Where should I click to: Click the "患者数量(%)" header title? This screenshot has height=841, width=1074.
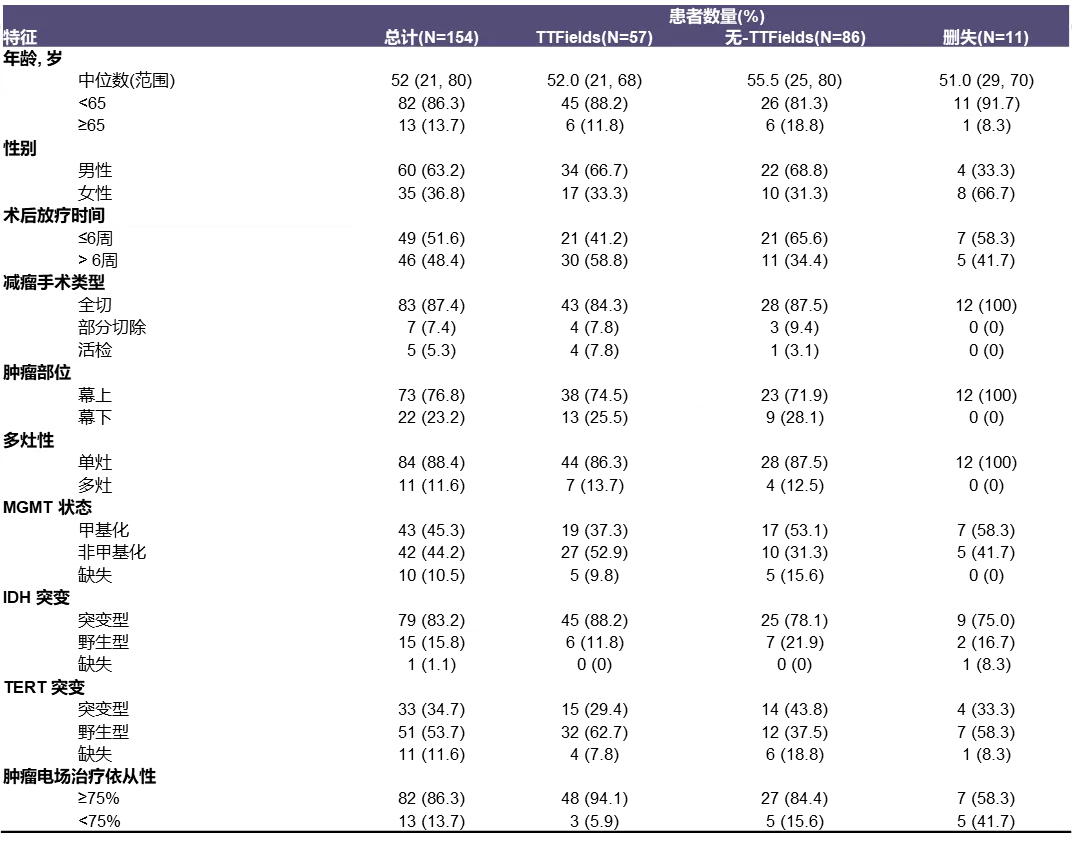pos(716,16)
